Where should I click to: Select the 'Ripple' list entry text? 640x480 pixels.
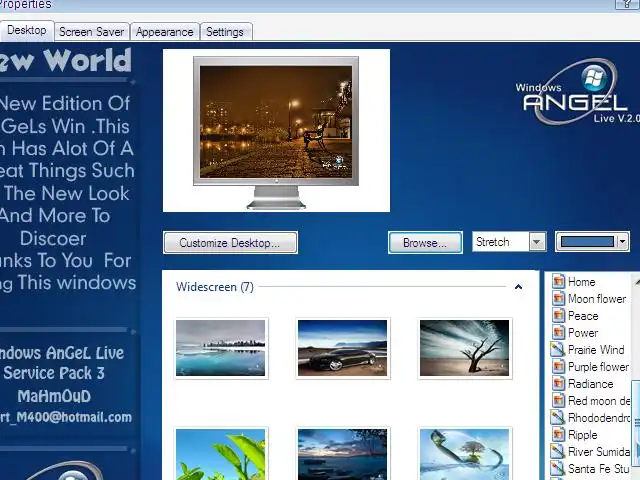[582, 435]
